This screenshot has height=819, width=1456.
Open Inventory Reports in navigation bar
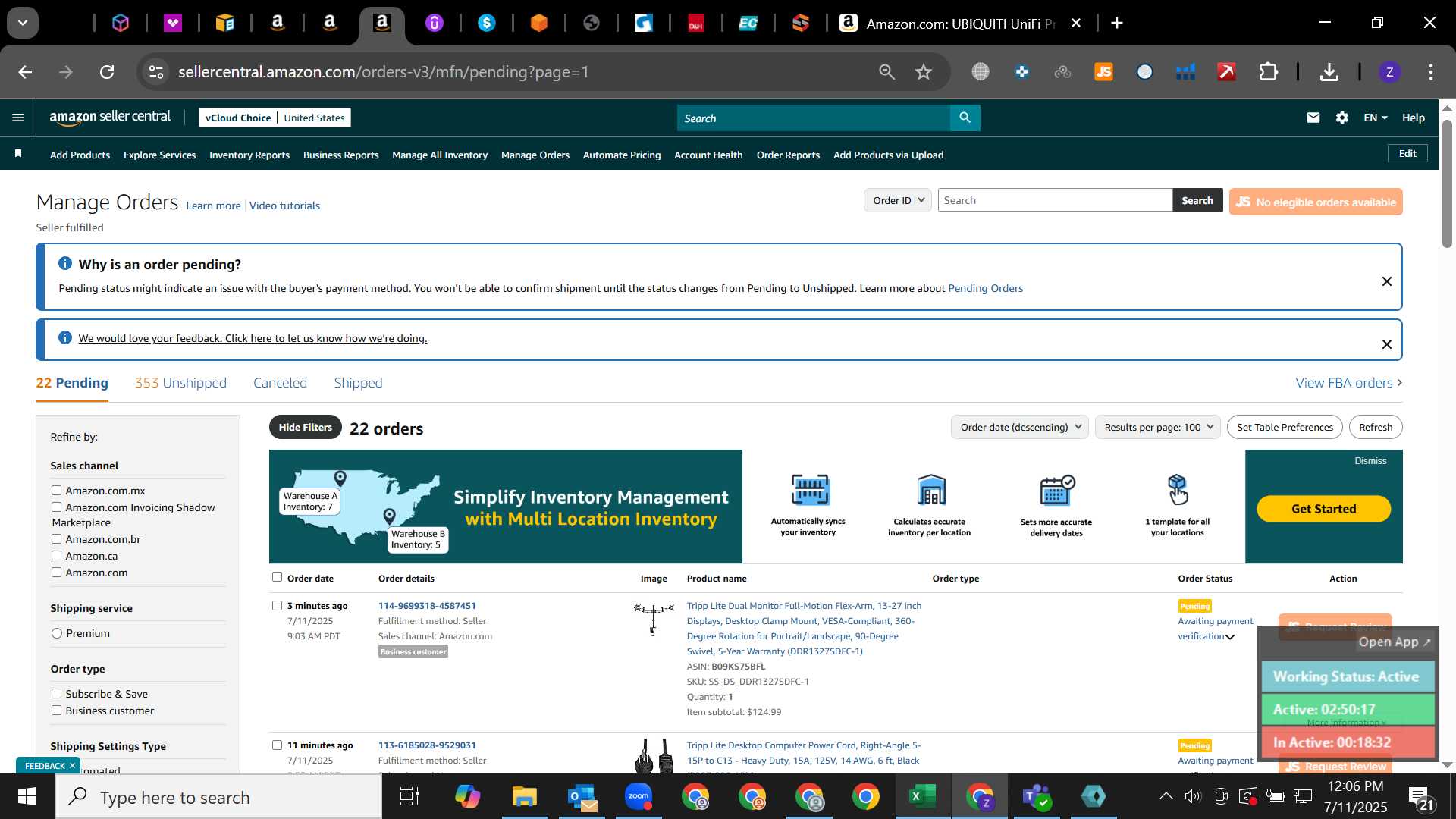pos(249,155)
